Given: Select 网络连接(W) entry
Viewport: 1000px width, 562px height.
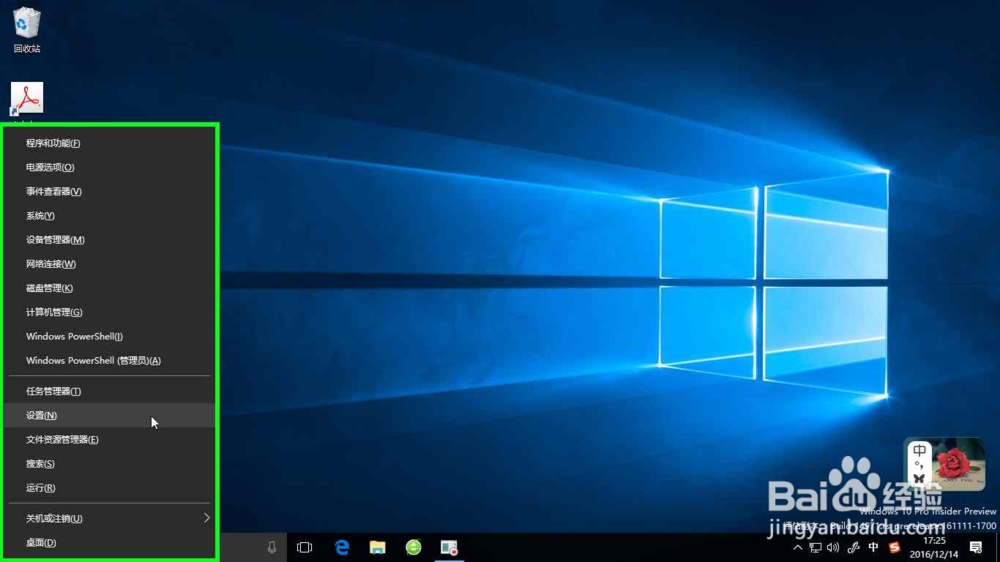Looking at the screenshot, I should [x=109, y=264].
